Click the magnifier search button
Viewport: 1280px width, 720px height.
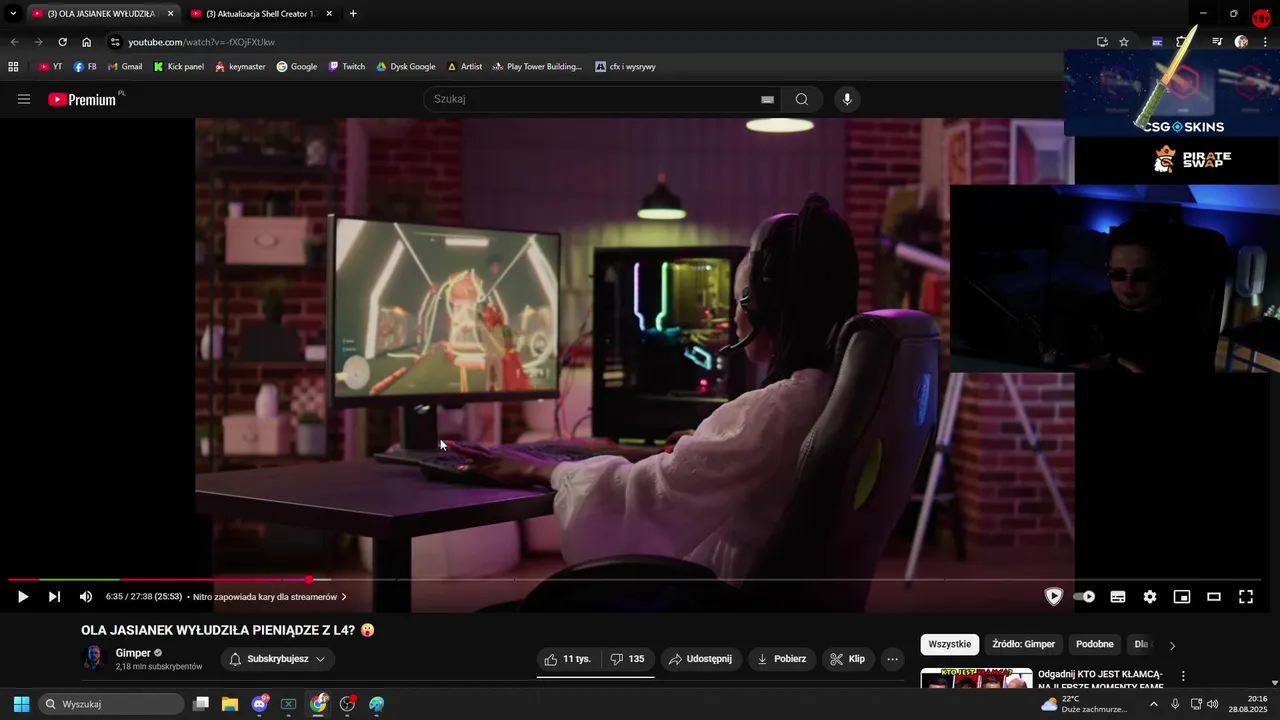(802, 99)
